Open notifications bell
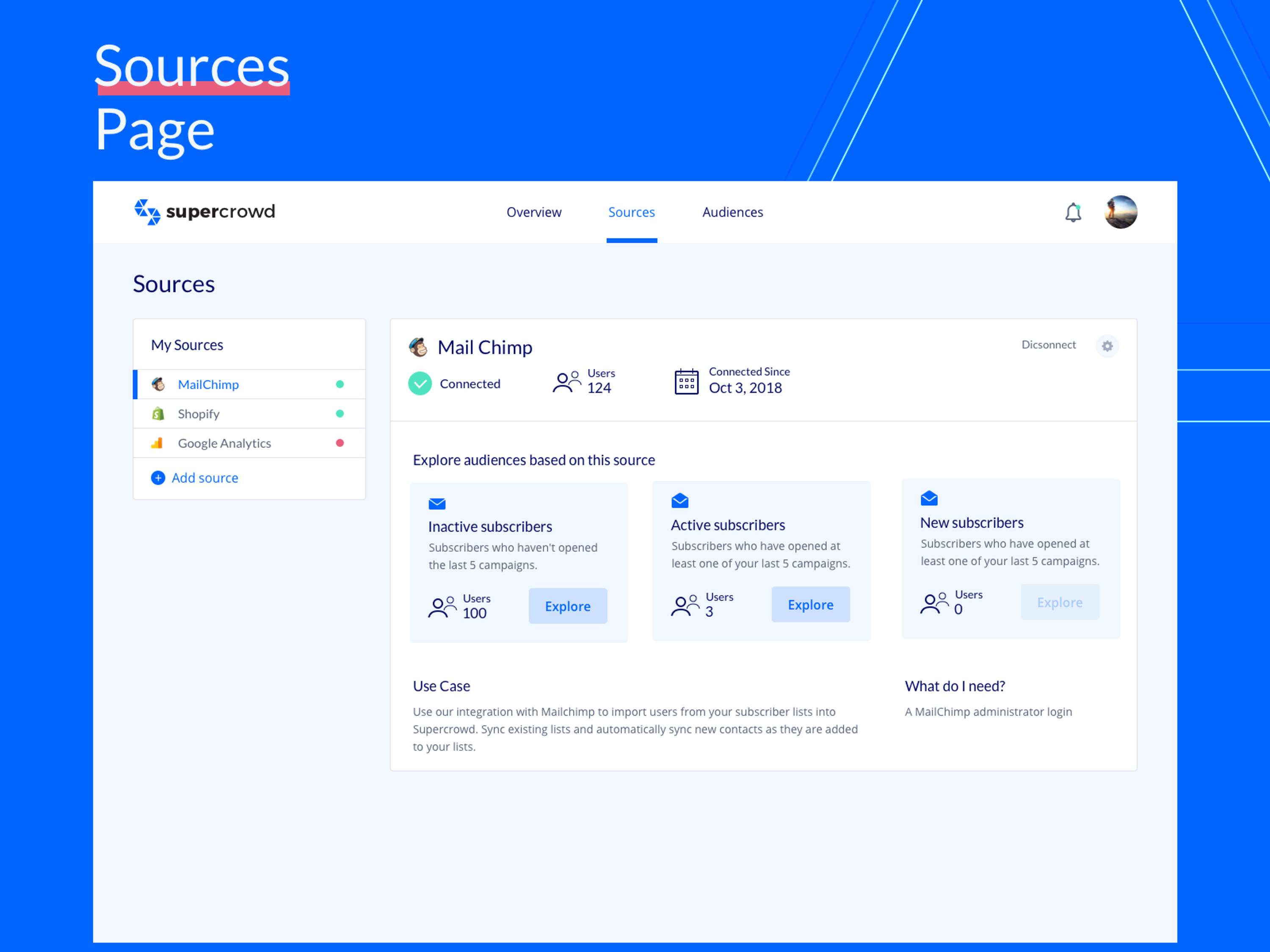This screenshot has height=952, width=1270. [1073, 212]
